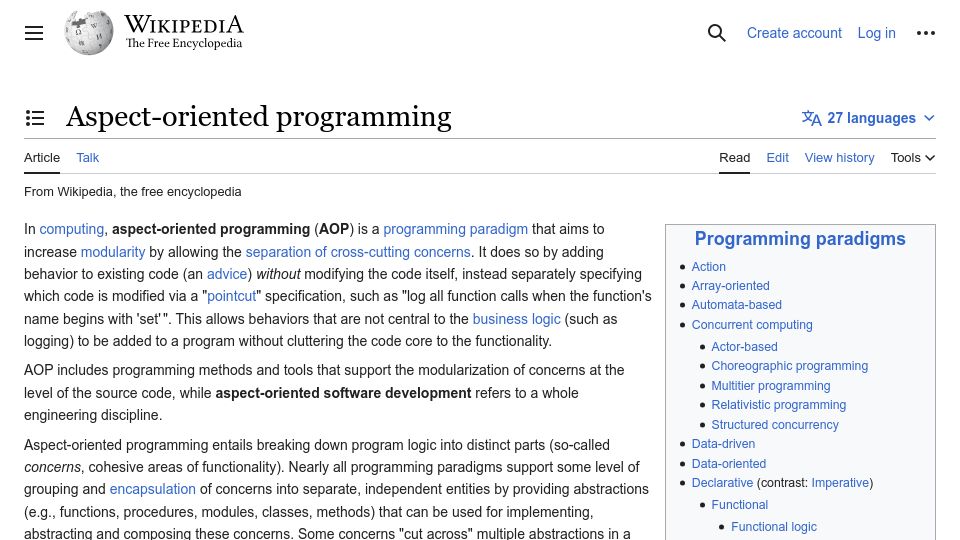Click the Declarative link
This screenshot has width=960, height=540.
pos(722,482)
